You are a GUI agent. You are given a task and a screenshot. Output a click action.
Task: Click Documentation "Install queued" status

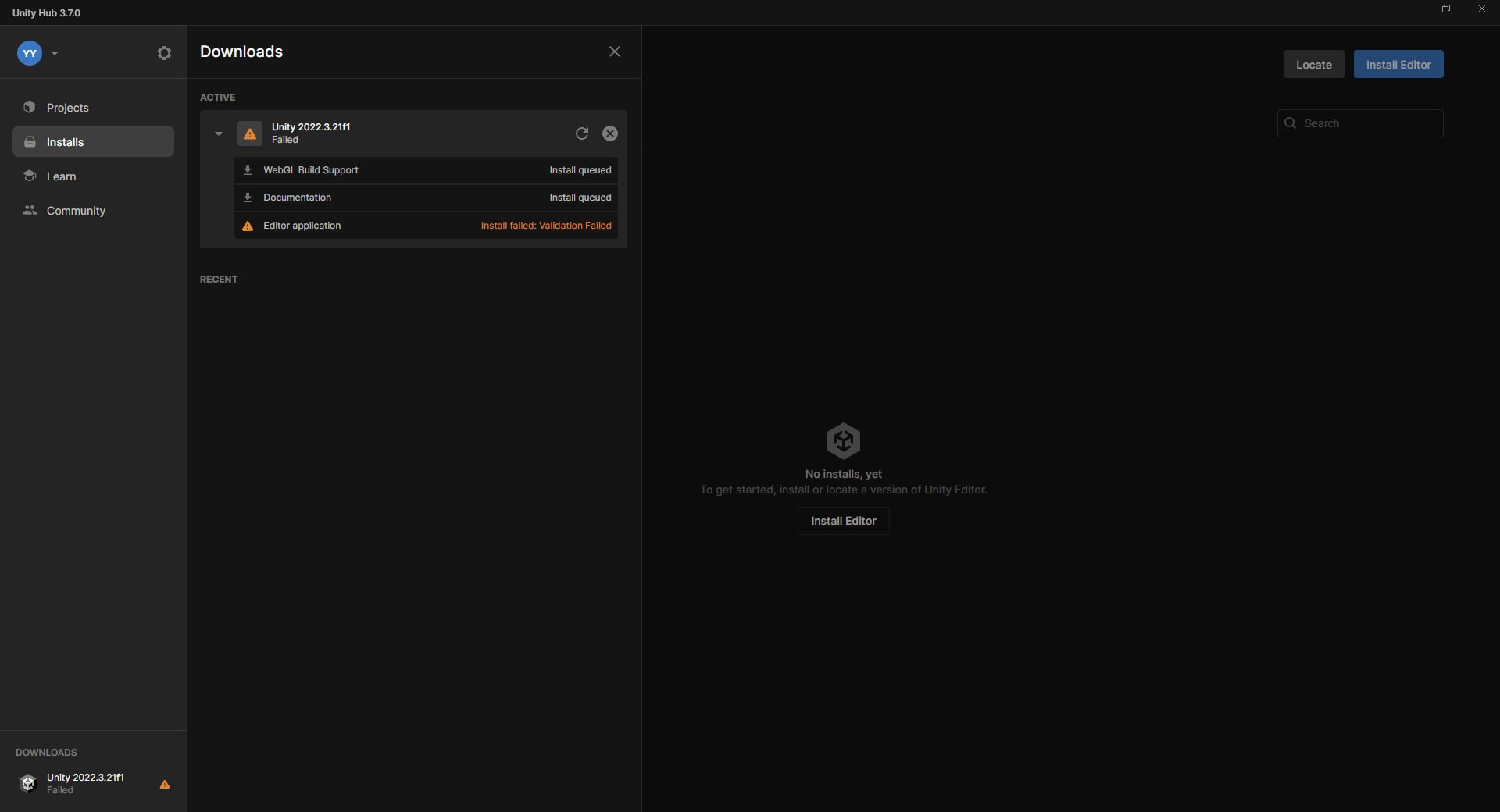pos(580,198)
